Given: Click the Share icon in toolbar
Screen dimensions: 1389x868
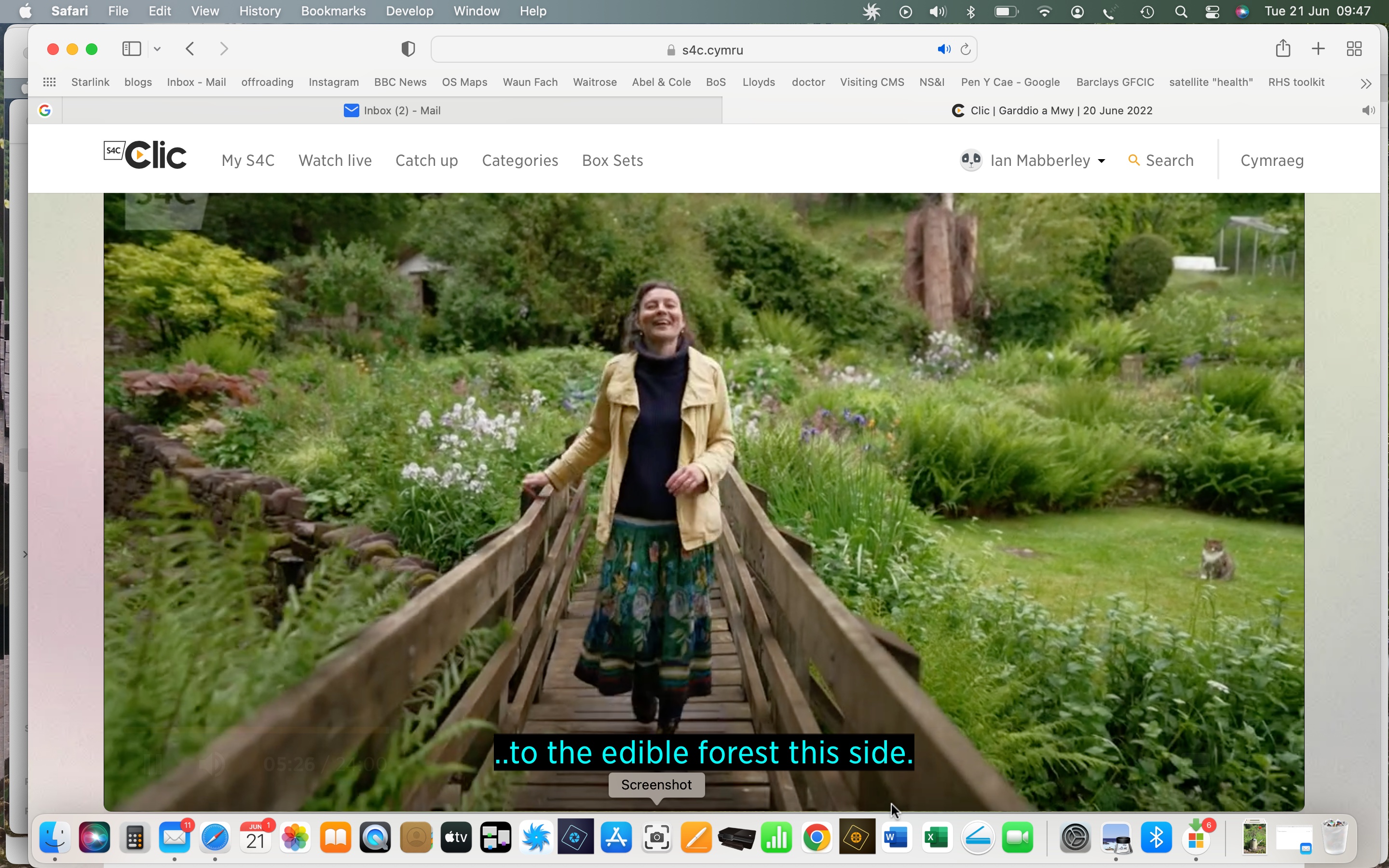Looking at the screenshot, I should coord(1283,49).
